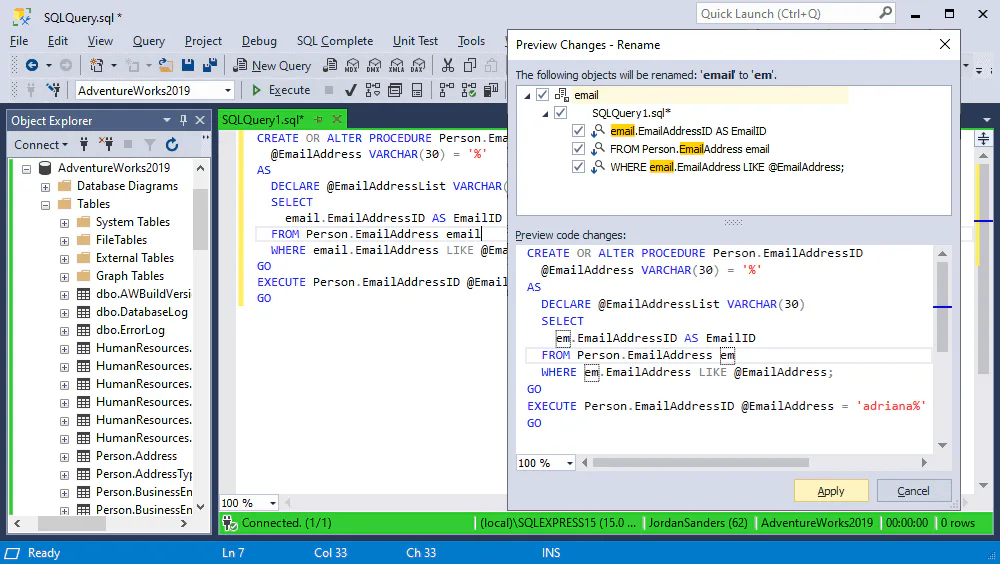Image resolution: width=1000 pixels, height=564 pixels.
Task: Uncheck the top-level 'email' checkbox
Action: tap(542, 94)
